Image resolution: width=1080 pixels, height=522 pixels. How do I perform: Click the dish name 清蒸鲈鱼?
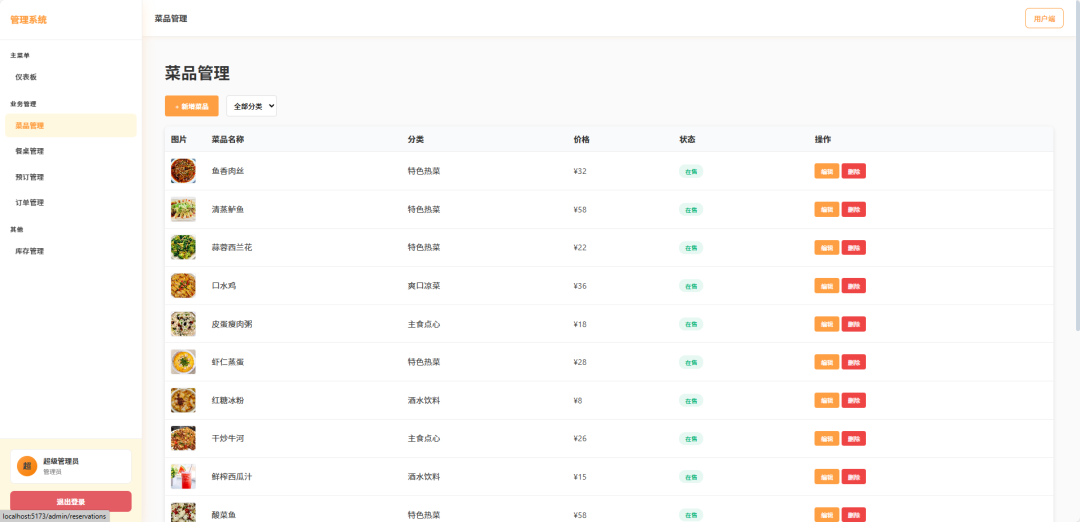tap(227, 209)
